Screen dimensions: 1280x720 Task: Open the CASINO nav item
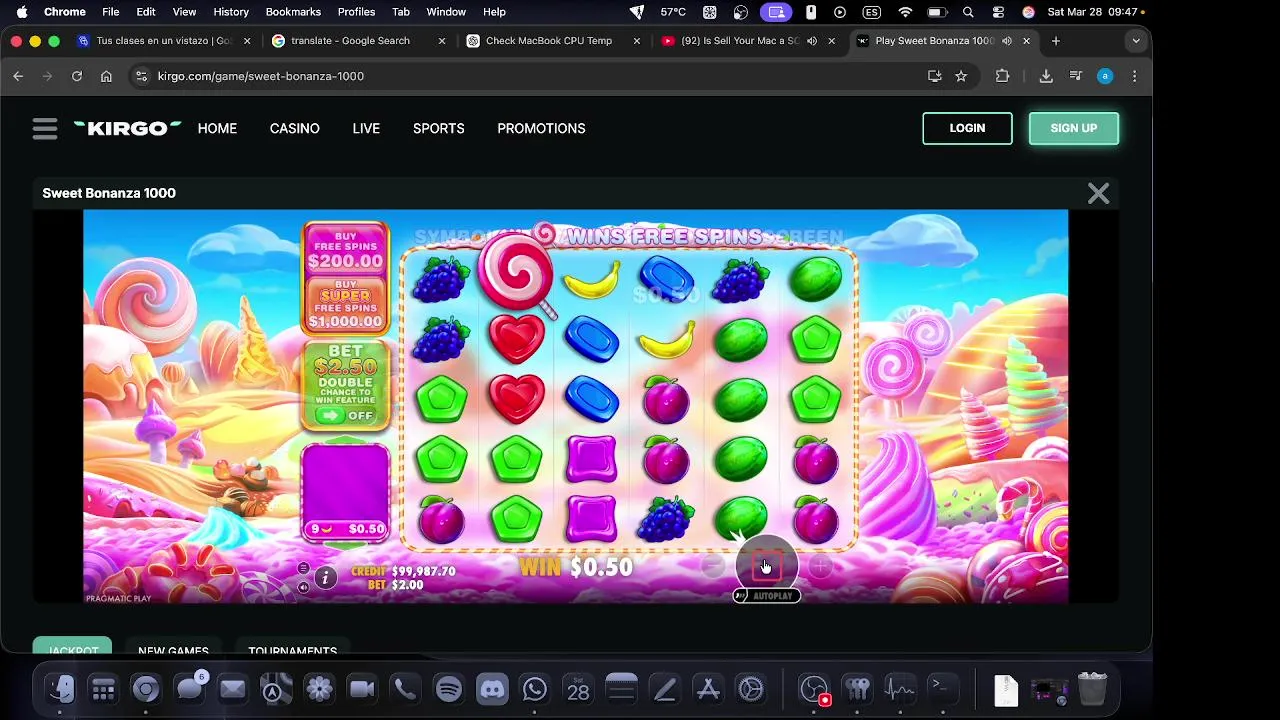[x=294, y=128]
